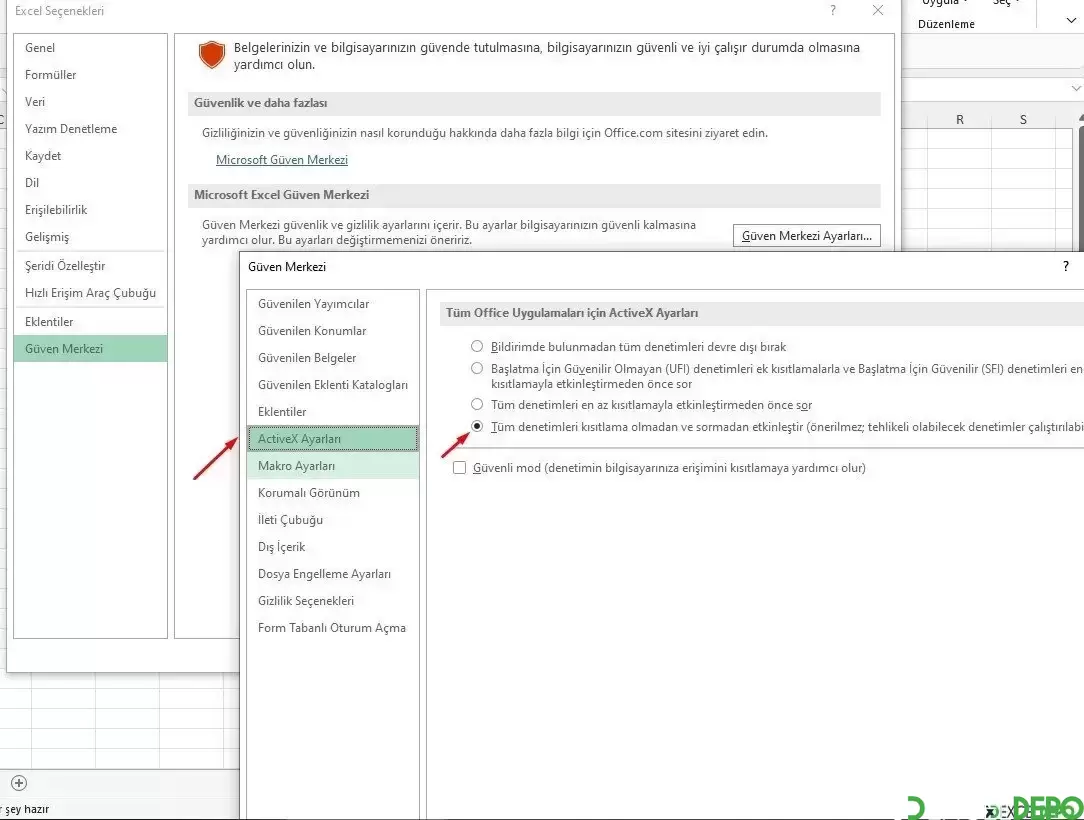Select Formüller in the options list
Image resolution: width=1084 pixels, height=820 pixels.
click(90, 75)
